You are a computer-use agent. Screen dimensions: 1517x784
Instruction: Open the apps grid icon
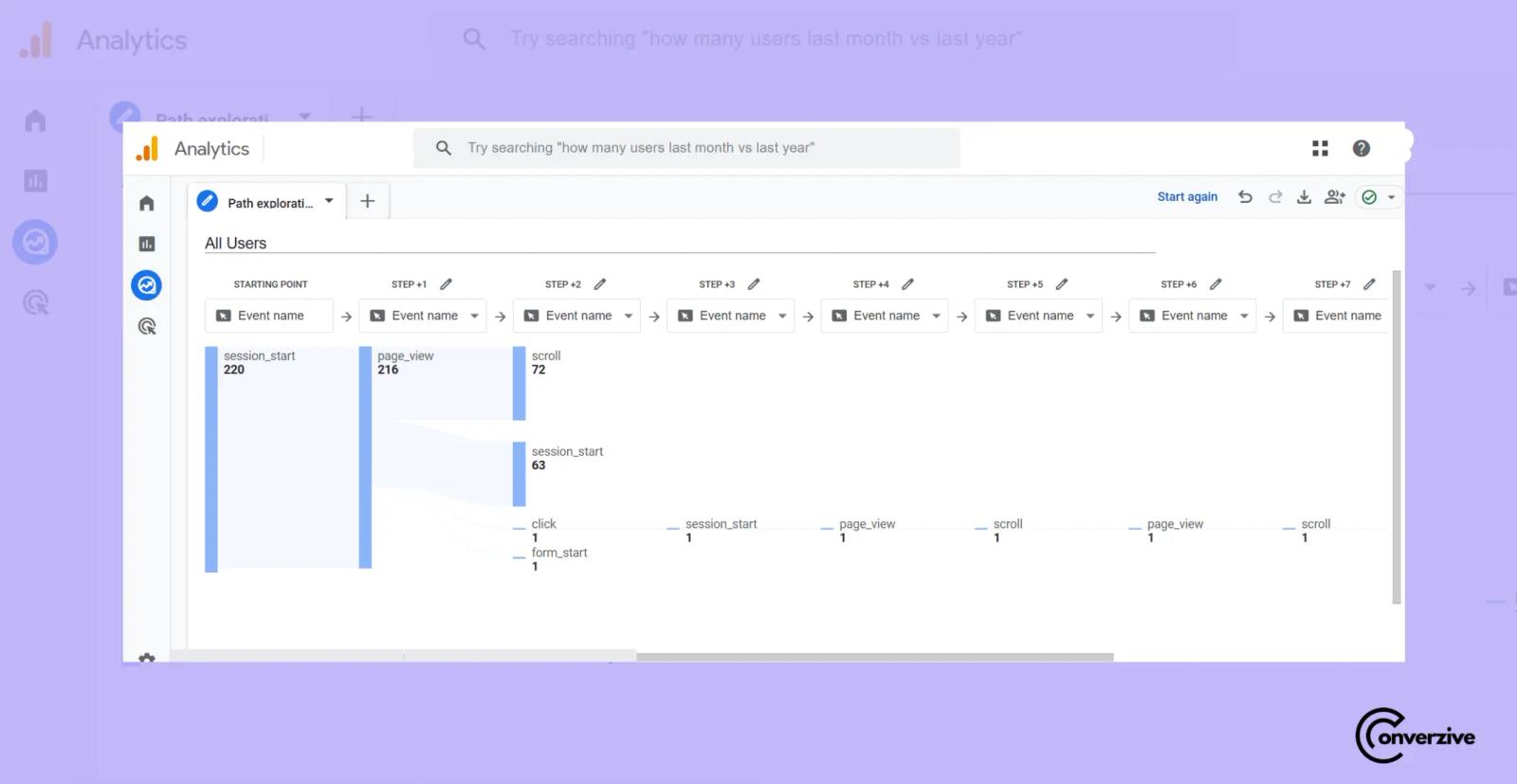pyautogui.click(x=1320, y=148)
